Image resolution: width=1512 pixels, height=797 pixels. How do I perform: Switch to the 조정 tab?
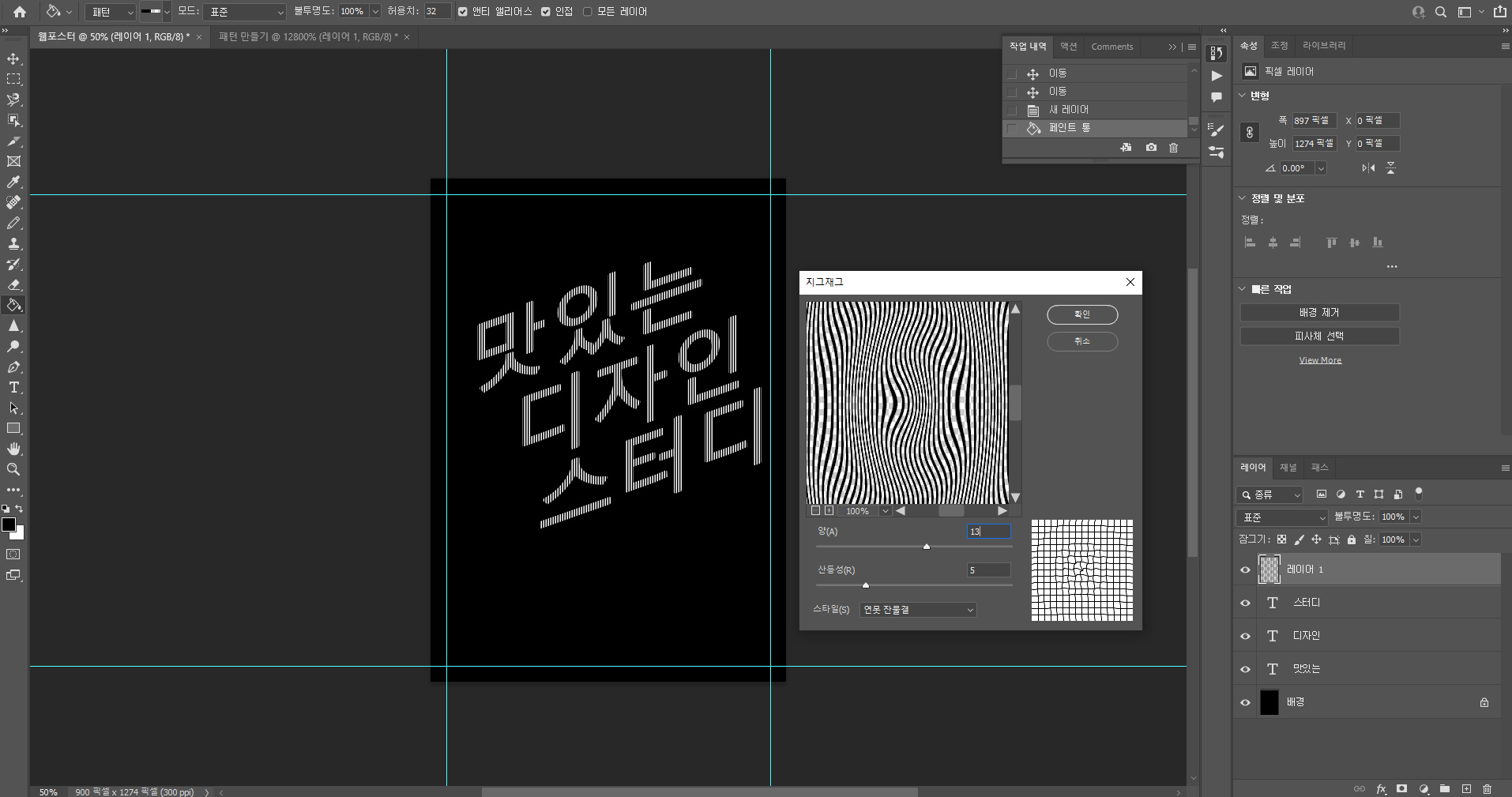click(1280, 46)
